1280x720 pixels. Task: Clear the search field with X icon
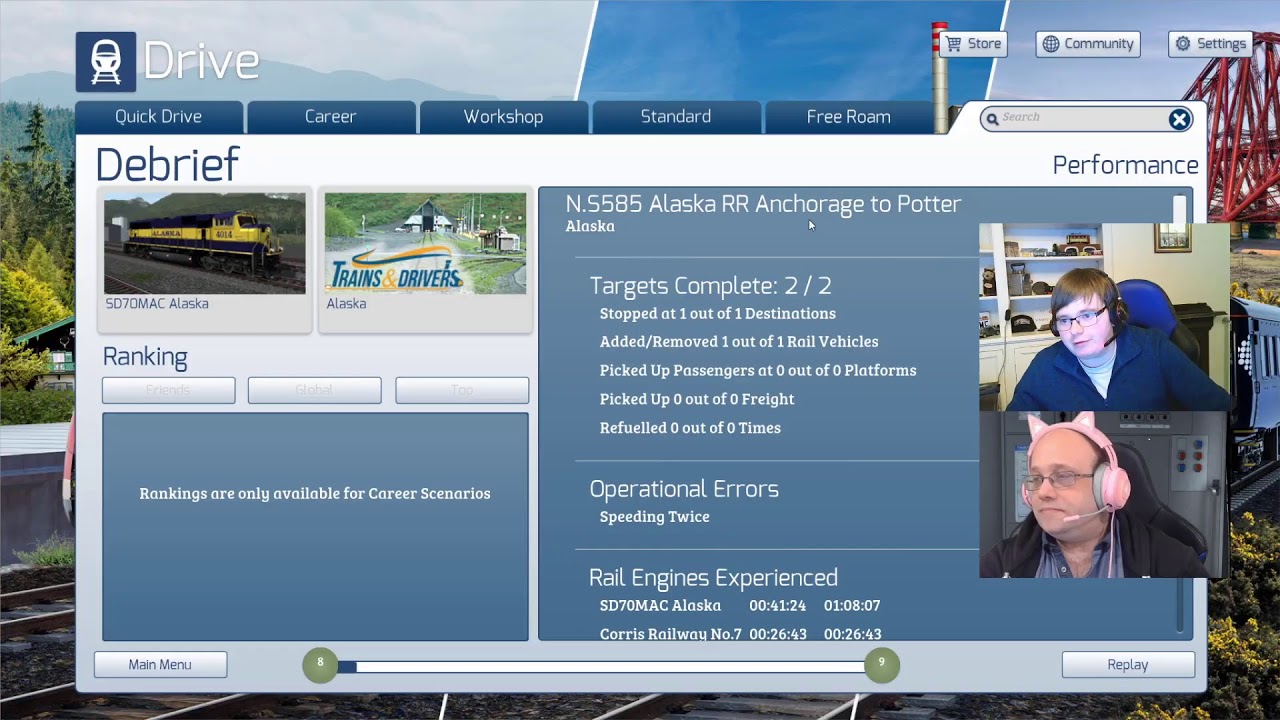click(1180, 120)
